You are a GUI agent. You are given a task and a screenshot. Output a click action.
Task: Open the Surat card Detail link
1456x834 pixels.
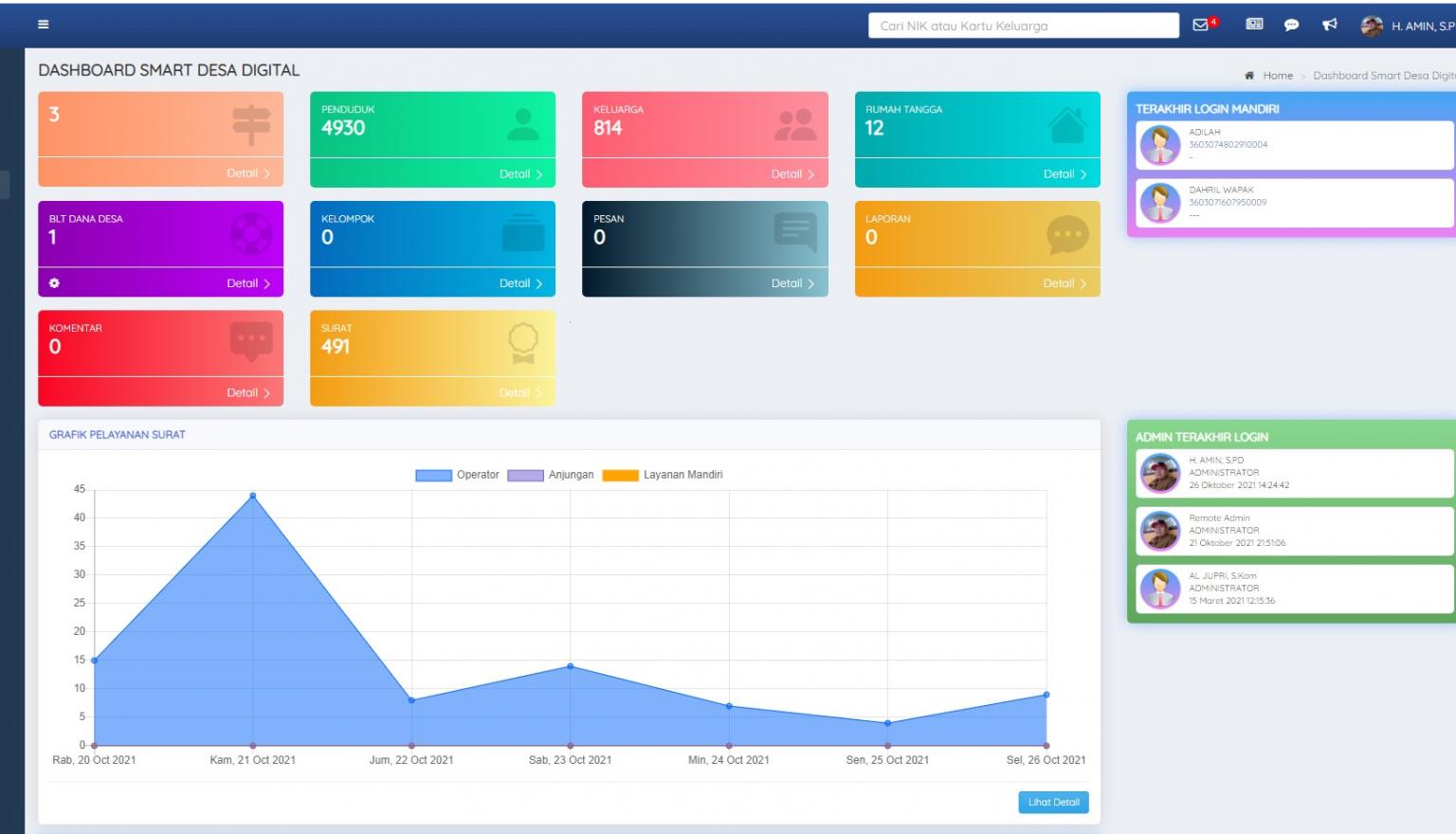point(520,393)
